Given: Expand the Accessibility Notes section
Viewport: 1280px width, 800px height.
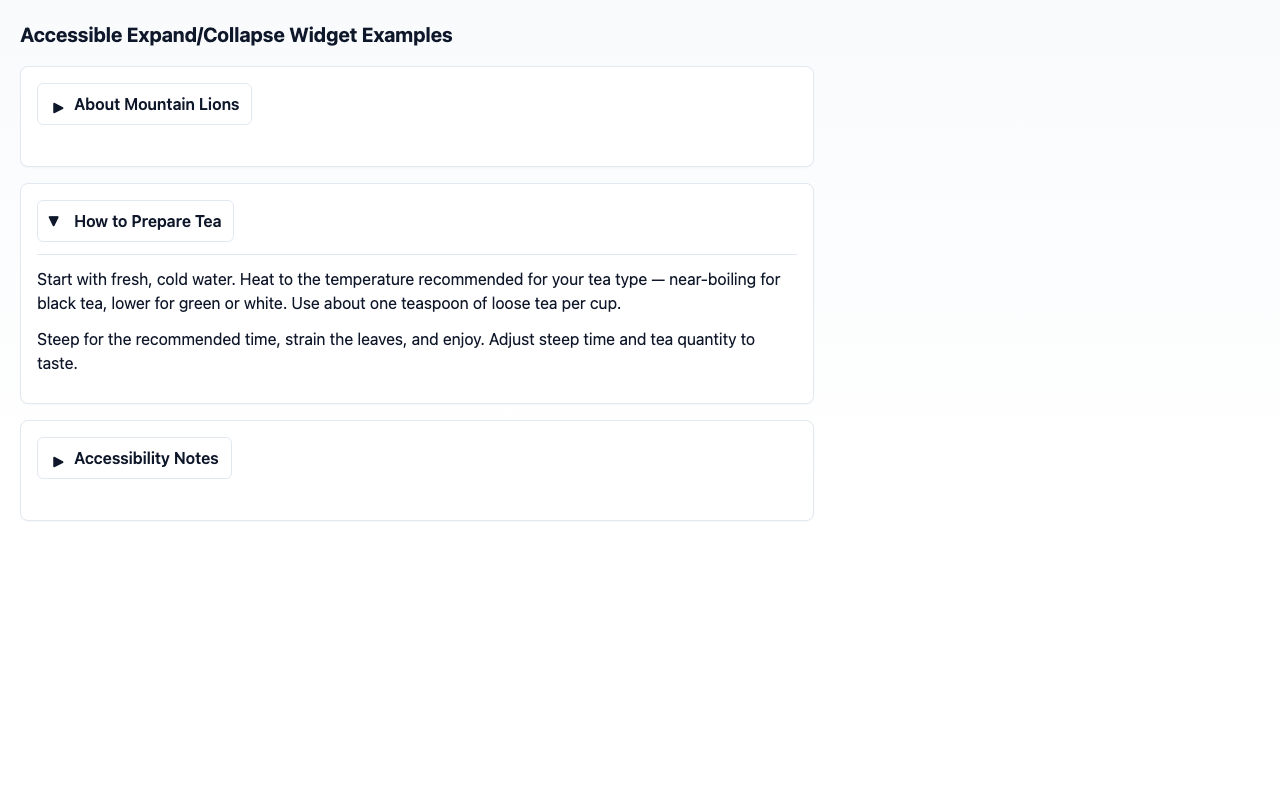Looking at the screenshot, I should coord(133,458).
